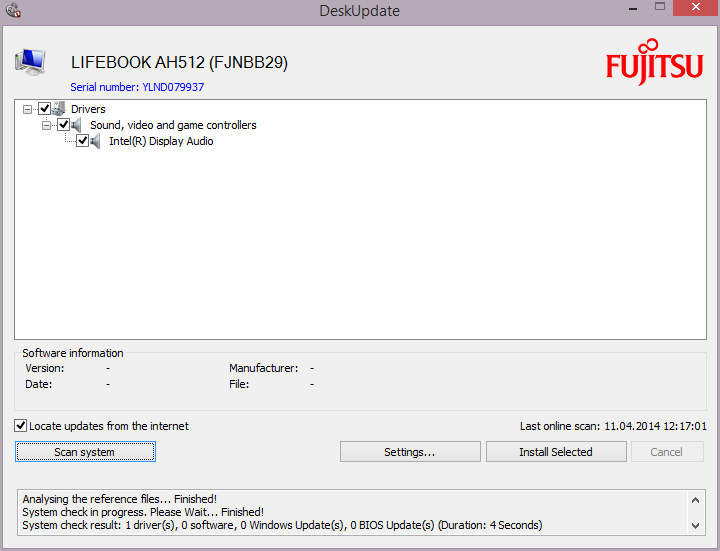Click the System check in progress log line

coord(143,512)
